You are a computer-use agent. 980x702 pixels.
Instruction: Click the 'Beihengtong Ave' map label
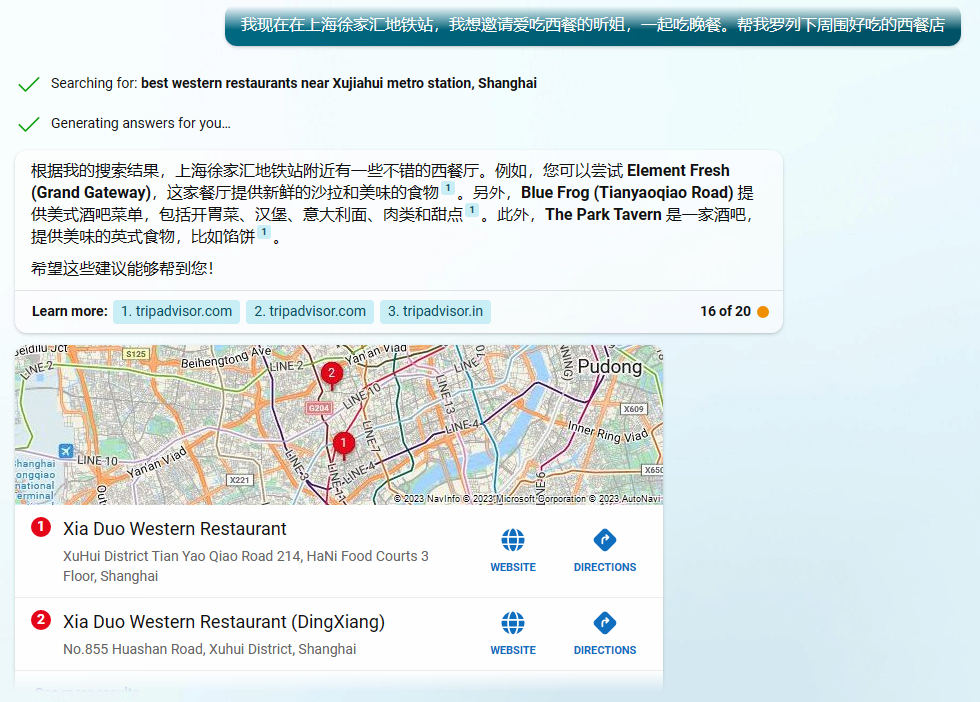coord(226,357)
